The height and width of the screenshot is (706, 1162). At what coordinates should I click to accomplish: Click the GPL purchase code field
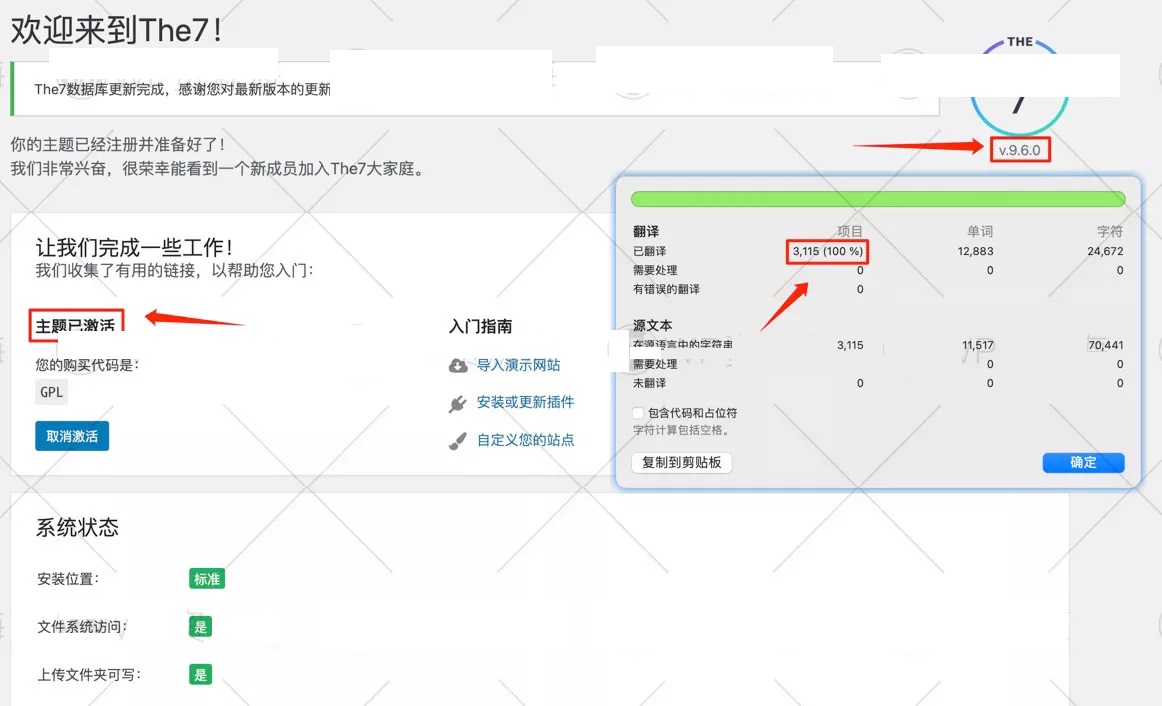coord(52,392)
